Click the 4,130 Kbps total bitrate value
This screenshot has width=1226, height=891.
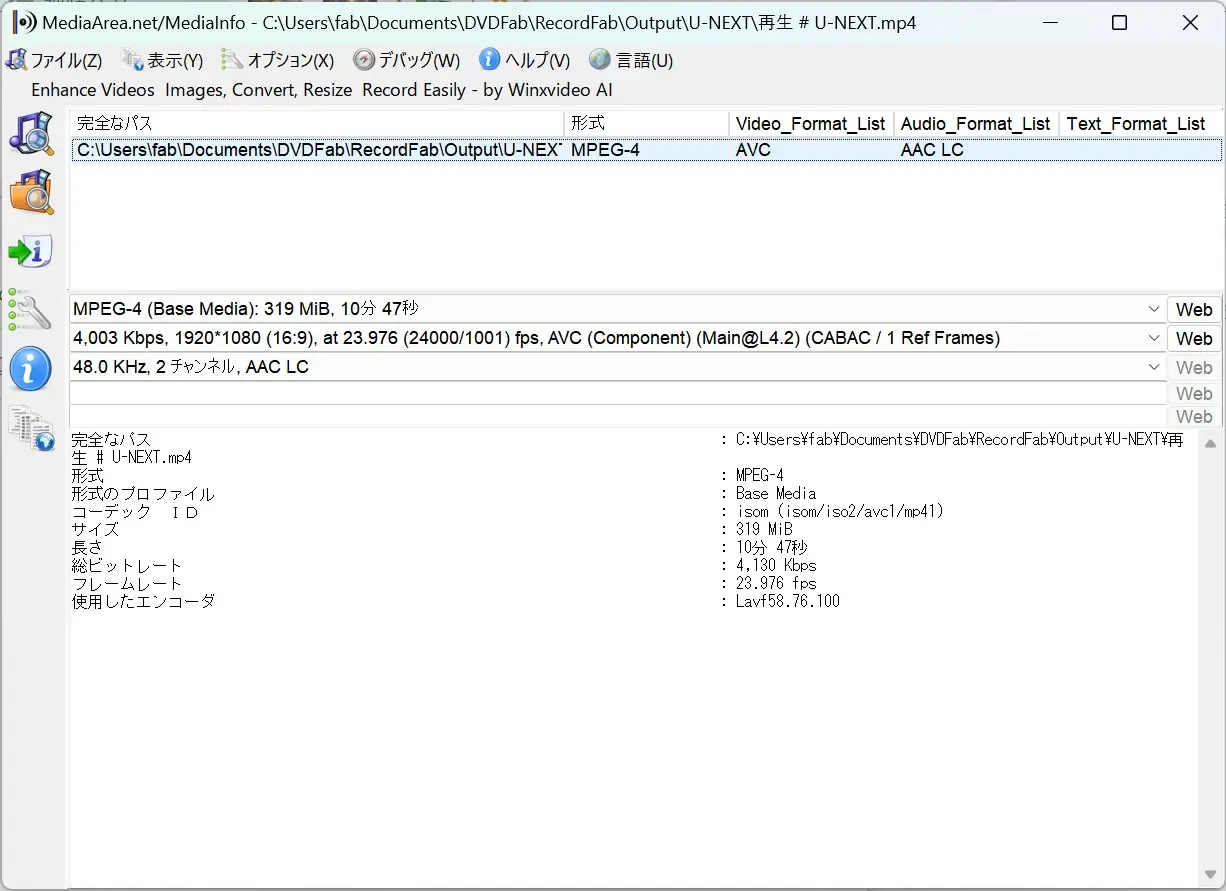[776, 565]
